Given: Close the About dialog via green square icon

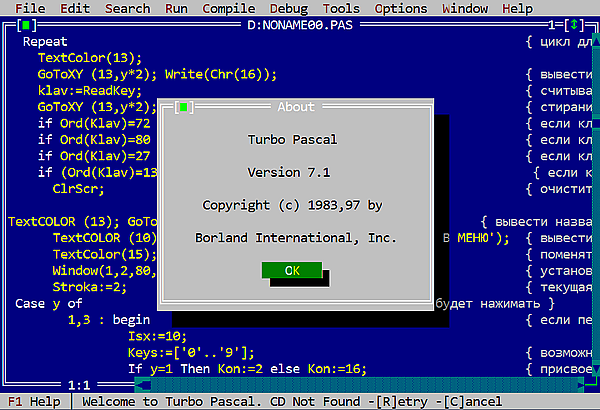Looking at the screenshot, I should tap(184, 107).
